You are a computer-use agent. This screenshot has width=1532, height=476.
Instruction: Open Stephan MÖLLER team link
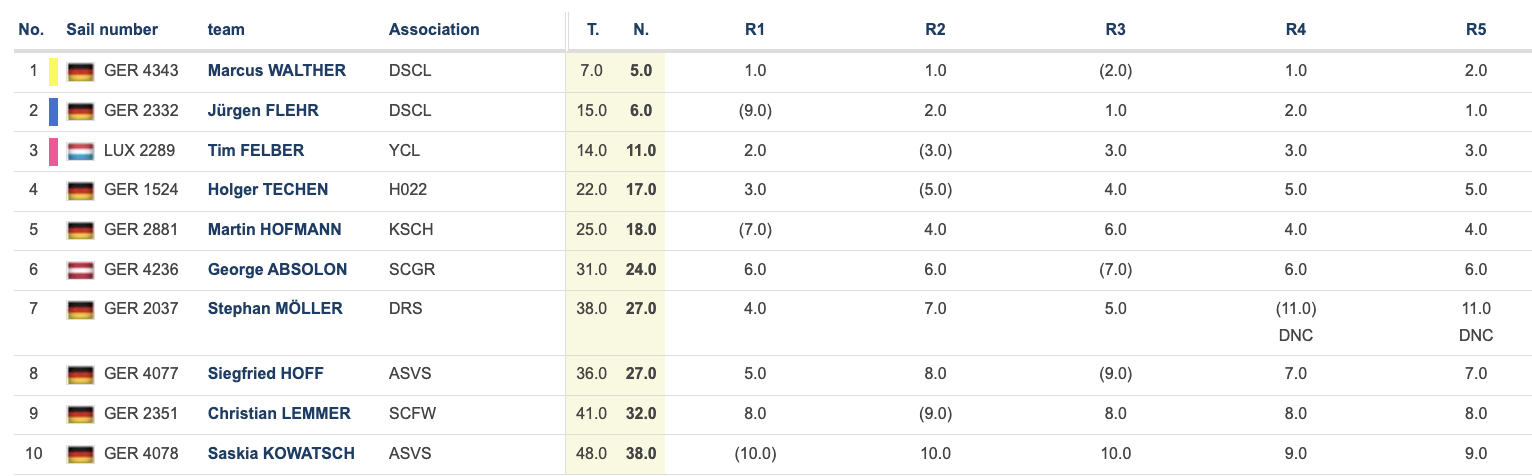point(275,308)
